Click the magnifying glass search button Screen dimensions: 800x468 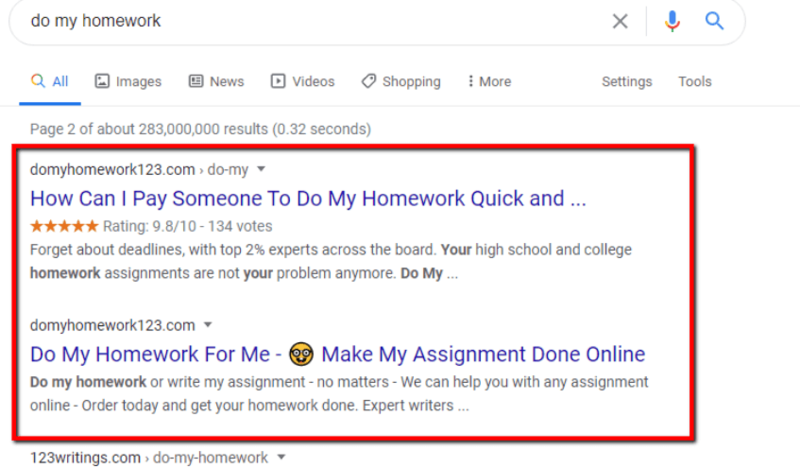[x=714, y=21]
